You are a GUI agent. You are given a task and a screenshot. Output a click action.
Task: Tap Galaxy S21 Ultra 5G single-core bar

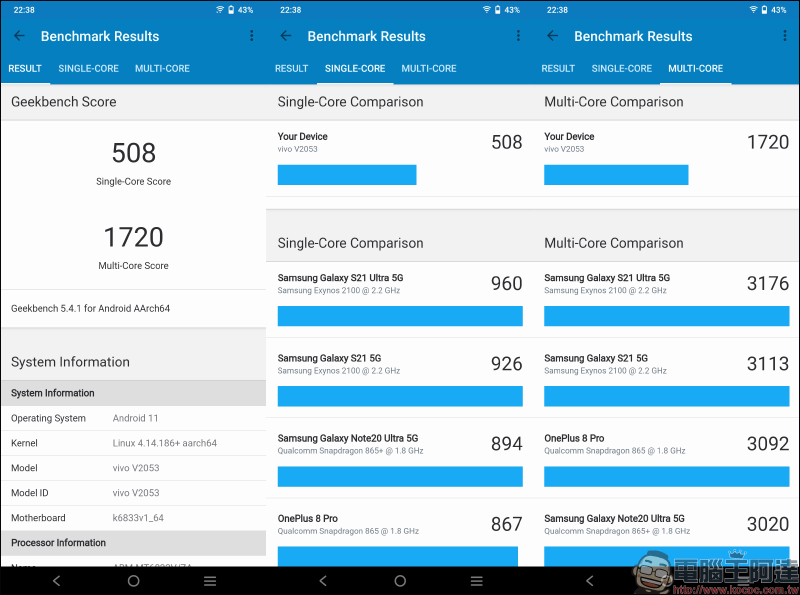coord(400,316)
